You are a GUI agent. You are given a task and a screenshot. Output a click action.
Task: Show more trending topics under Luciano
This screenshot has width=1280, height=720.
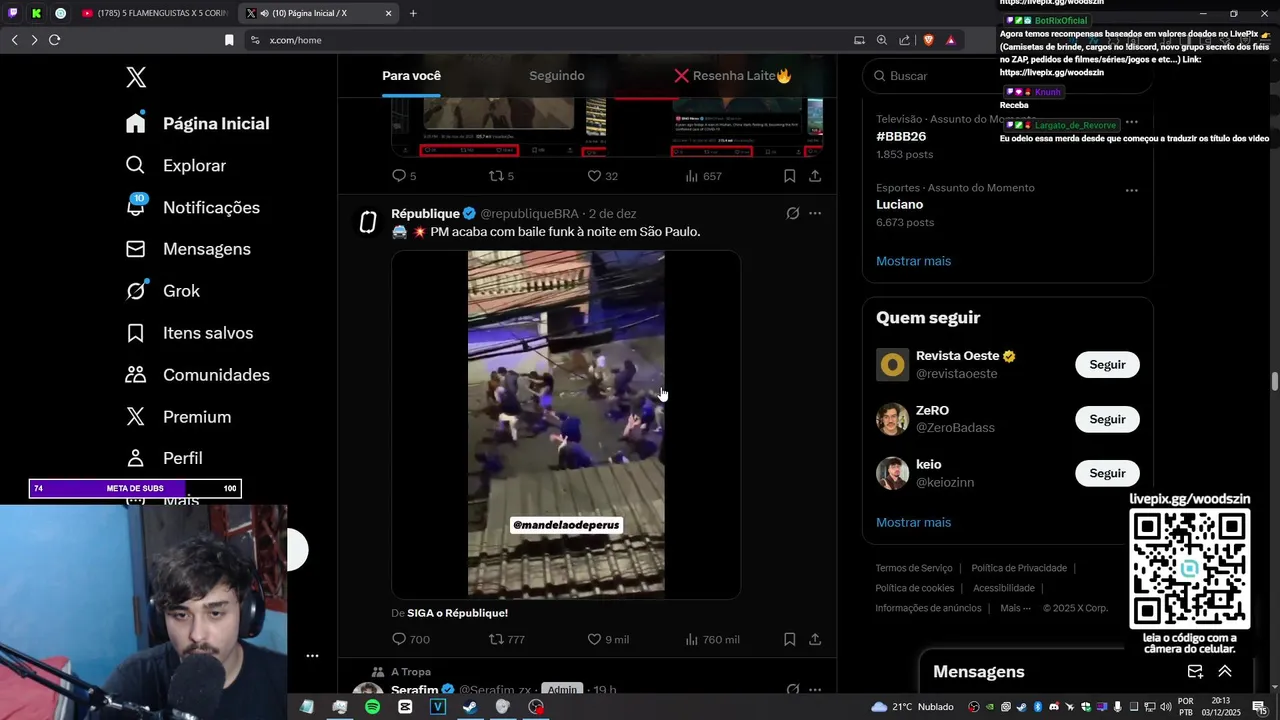pos(913,261)
